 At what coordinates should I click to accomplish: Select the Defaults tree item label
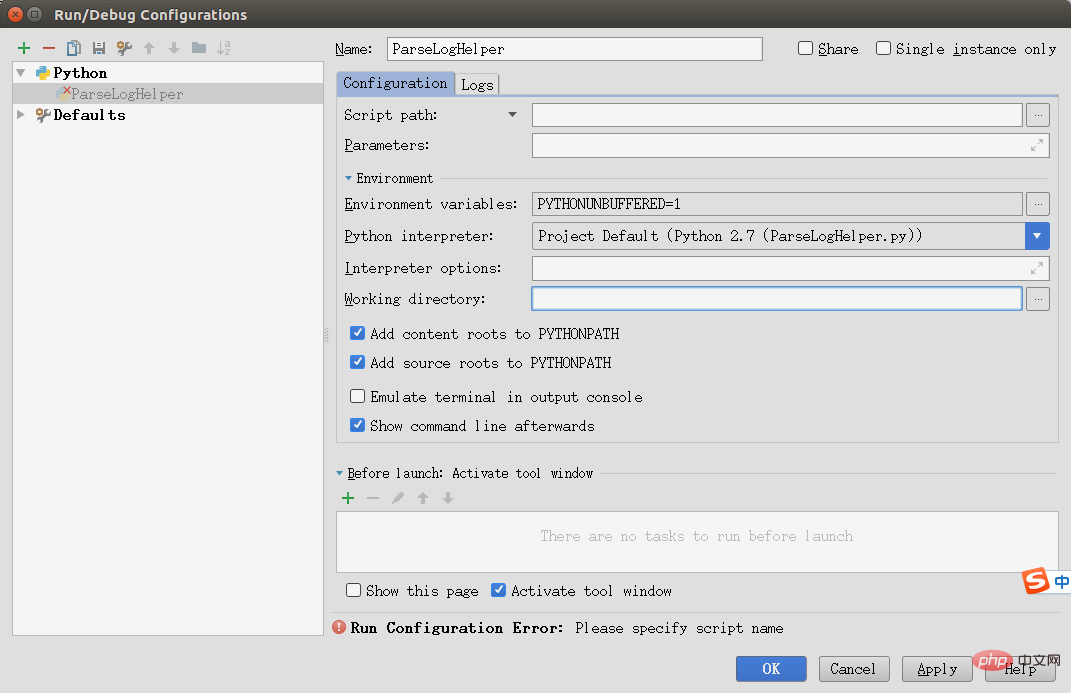[x=89, y=115]
